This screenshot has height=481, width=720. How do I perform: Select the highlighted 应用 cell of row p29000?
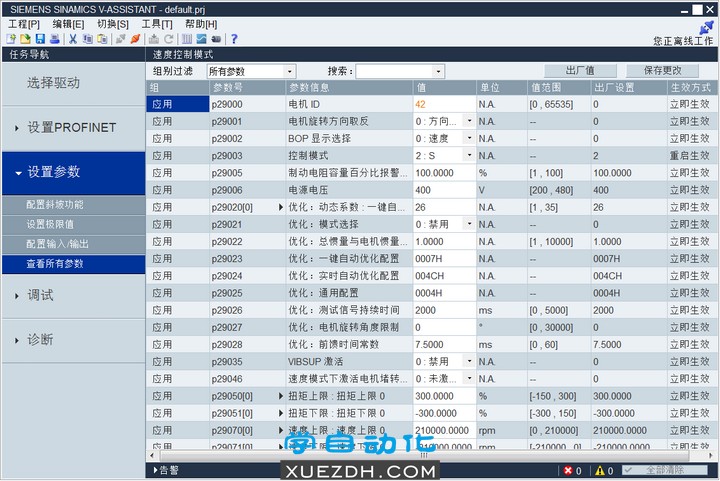click(x=178, y=104)
